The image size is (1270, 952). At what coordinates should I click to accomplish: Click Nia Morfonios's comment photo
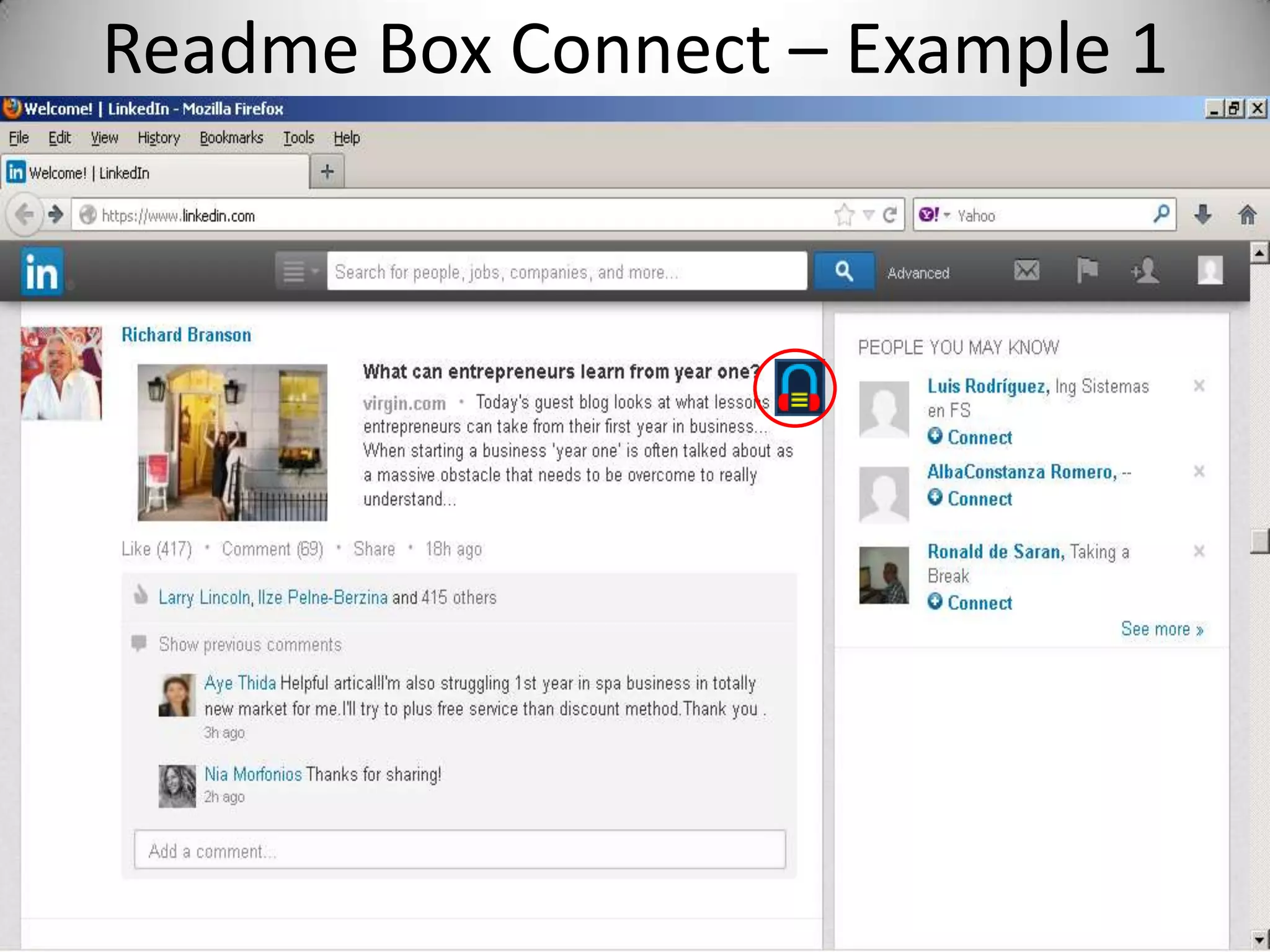(x=177, y=786)
